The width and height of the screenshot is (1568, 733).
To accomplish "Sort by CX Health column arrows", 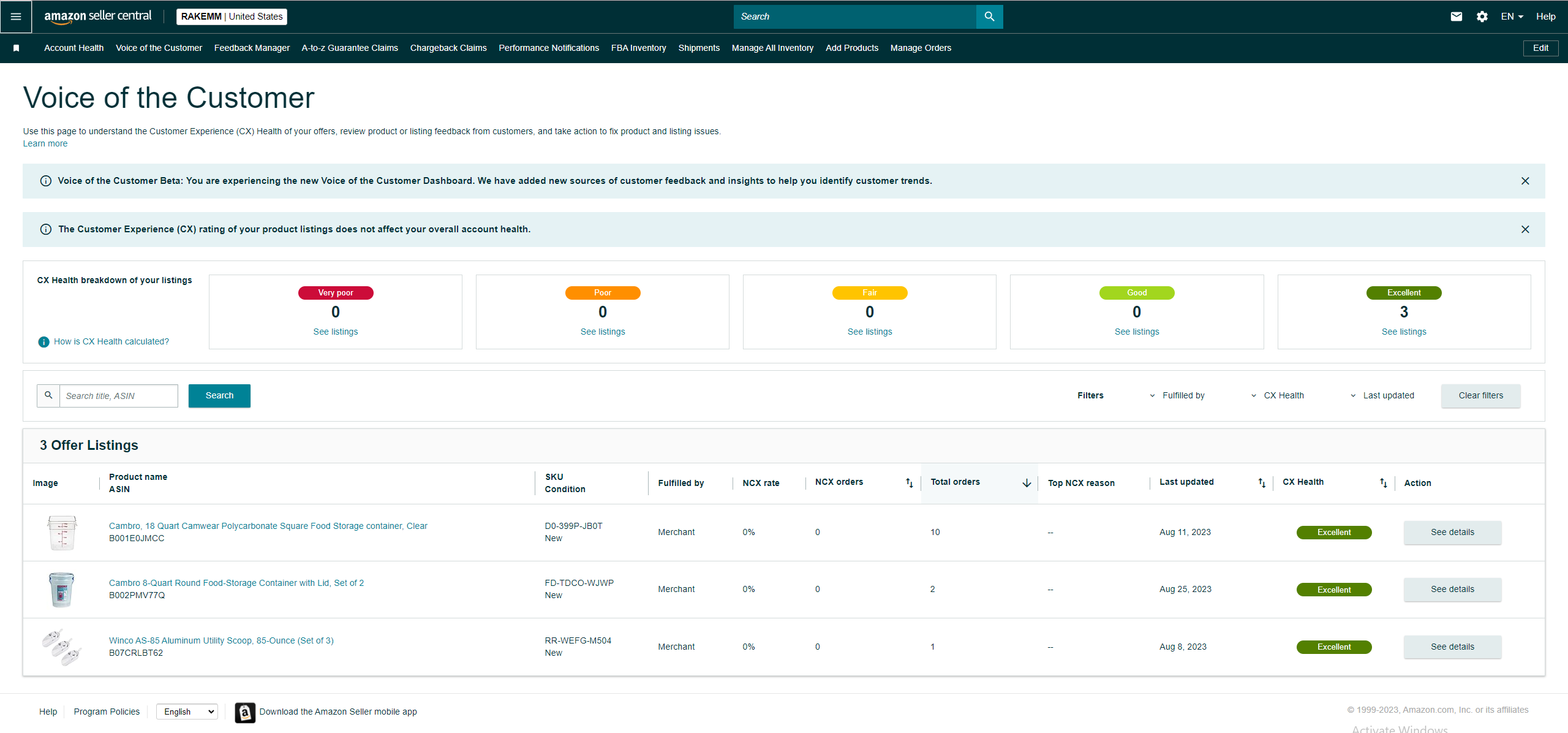I will pyautogui.click(x=1384, y=483).
